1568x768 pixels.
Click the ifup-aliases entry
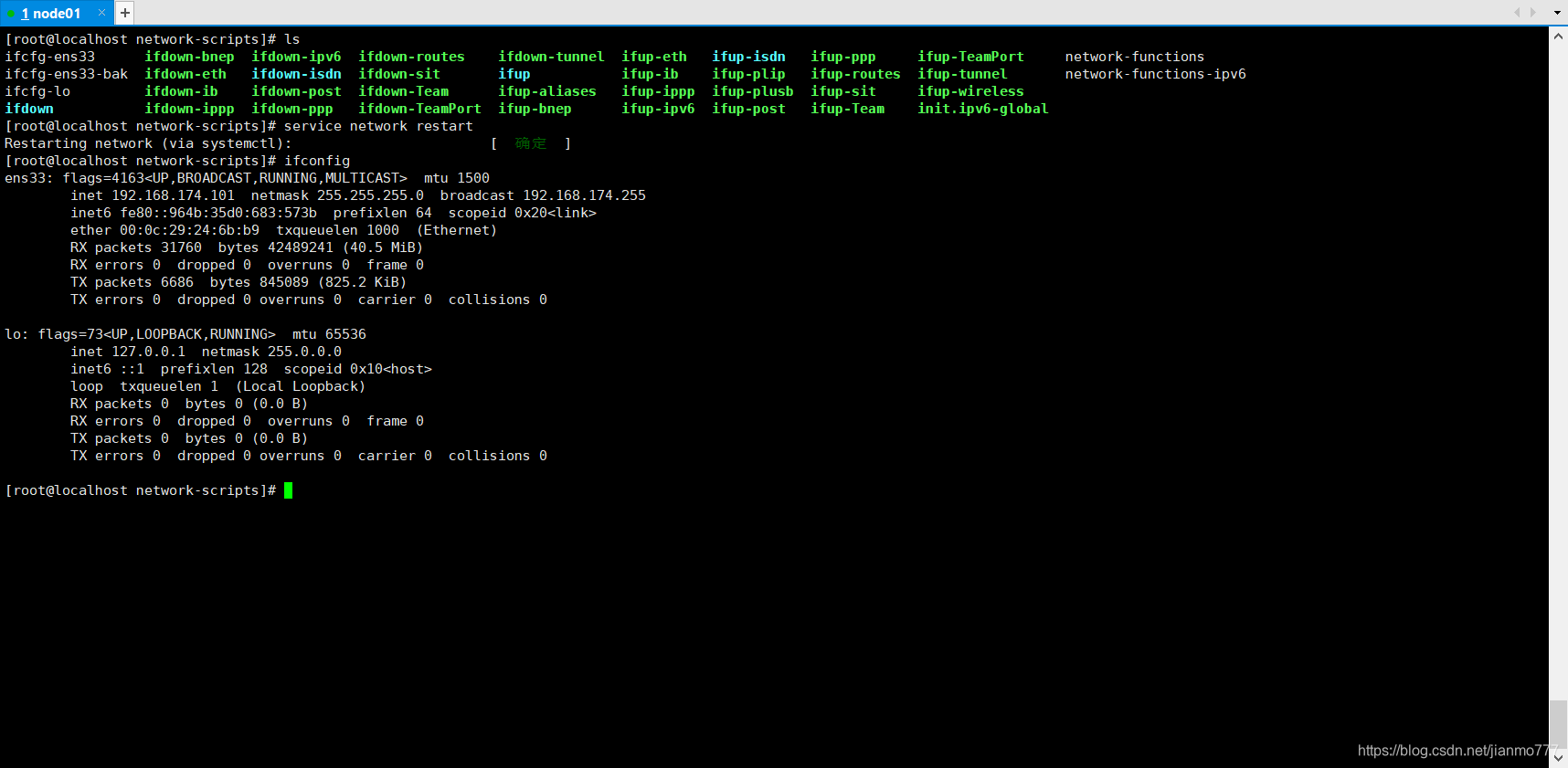click(x=547, y=91)
